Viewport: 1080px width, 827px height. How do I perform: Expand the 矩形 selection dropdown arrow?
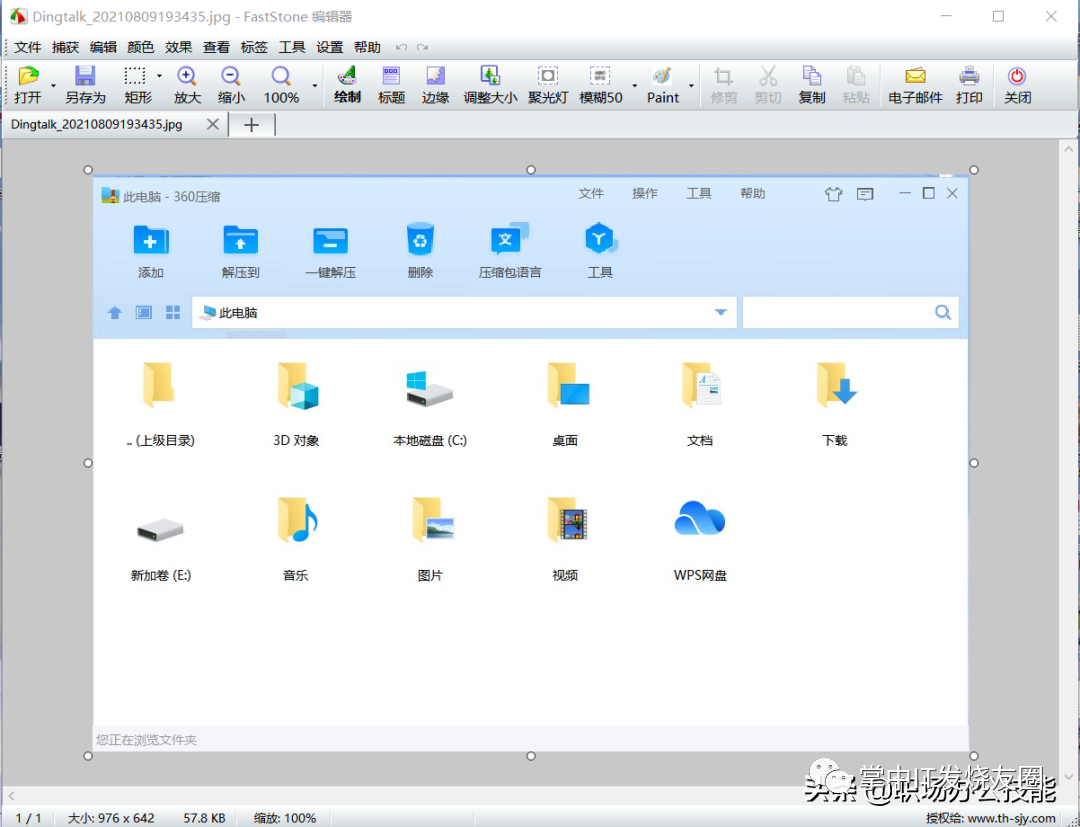(x=159, y=76)
